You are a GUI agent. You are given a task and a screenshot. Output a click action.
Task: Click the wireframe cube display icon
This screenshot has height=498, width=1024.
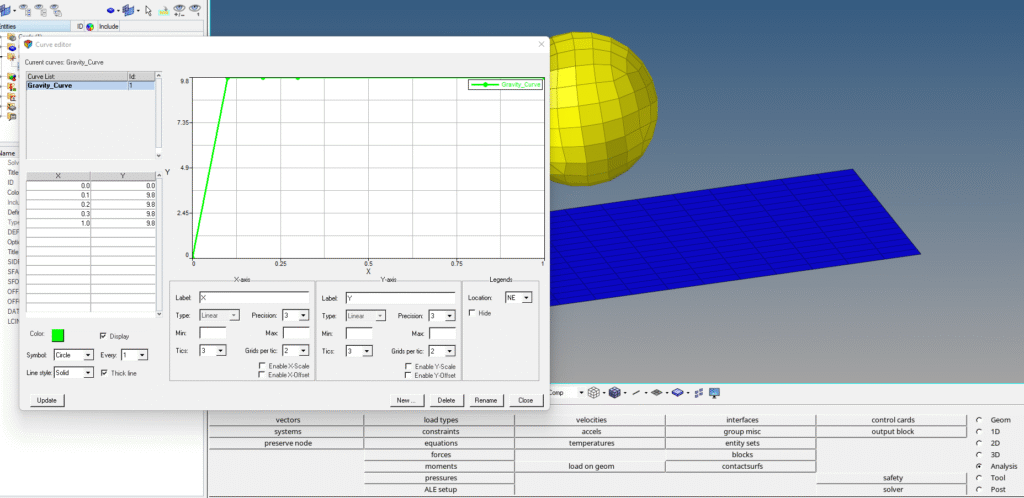coord(593,393)
